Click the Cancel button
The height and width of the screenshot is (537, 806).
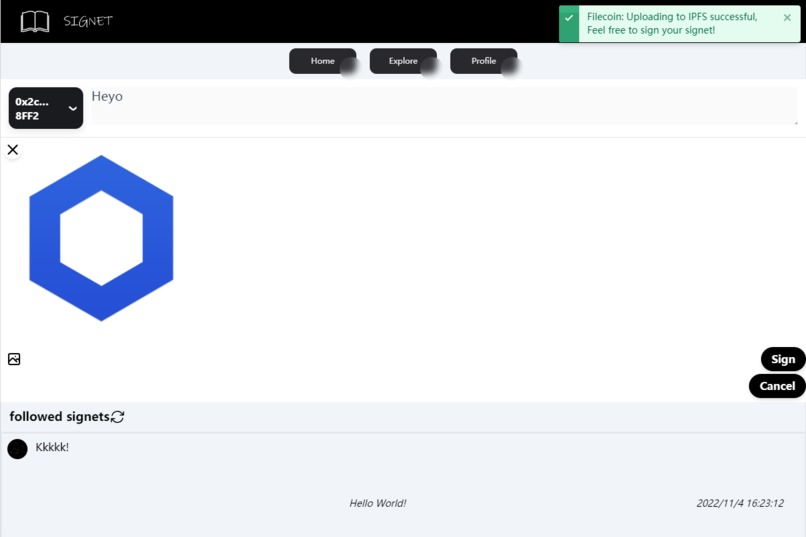pos(777,386)
